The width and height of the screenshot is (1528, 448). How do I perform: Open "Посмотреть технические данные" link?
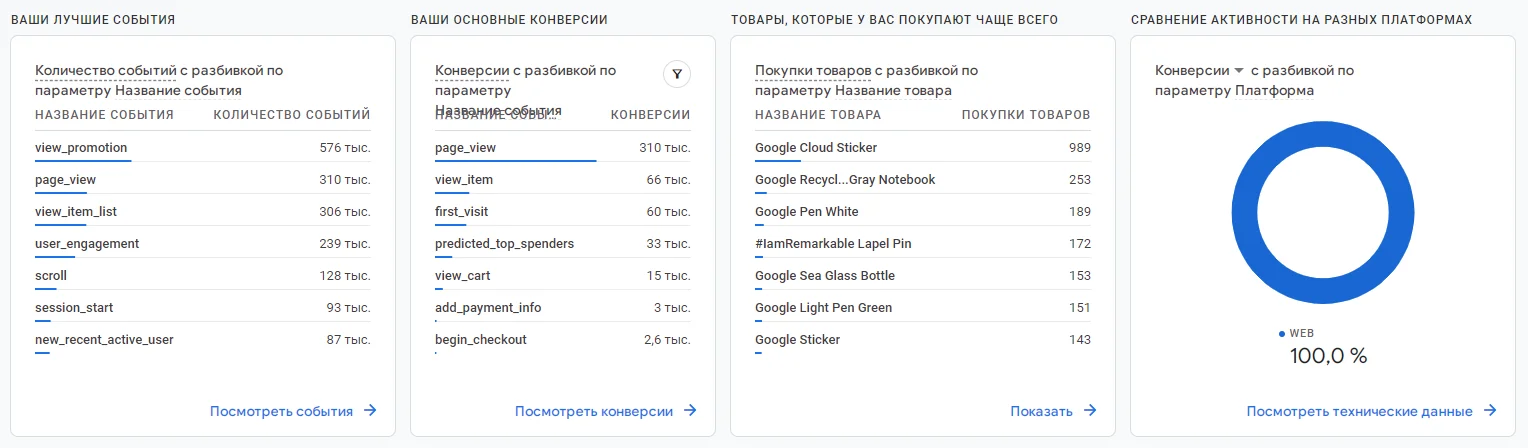[1359, 411]
